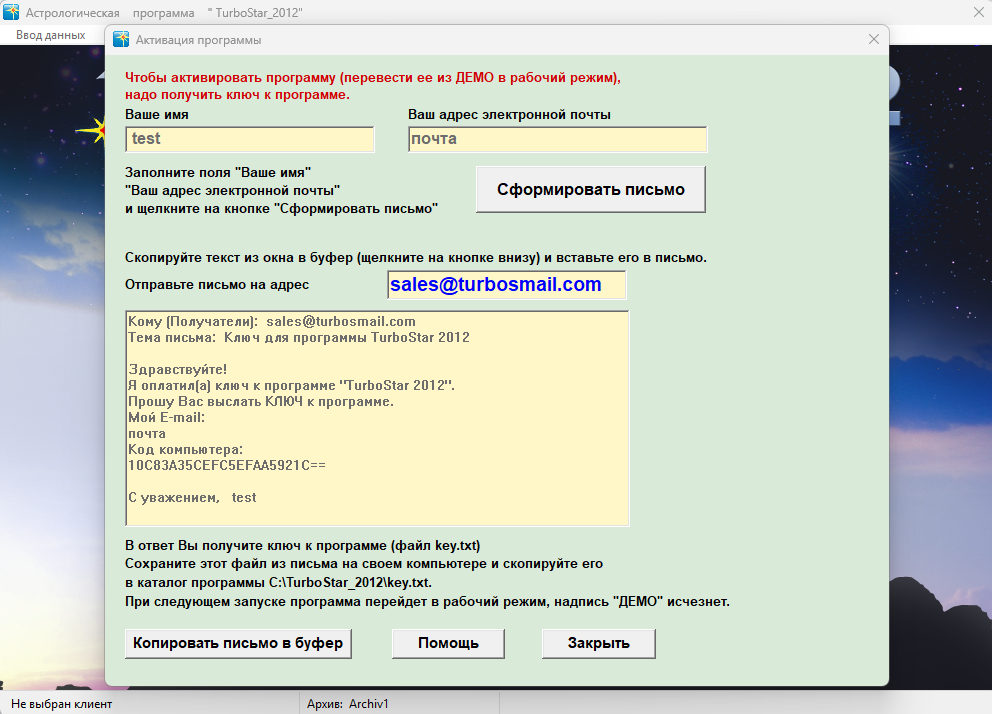Click Копировать письмо в буфер button
992x714 pixels.
(239, 644)
